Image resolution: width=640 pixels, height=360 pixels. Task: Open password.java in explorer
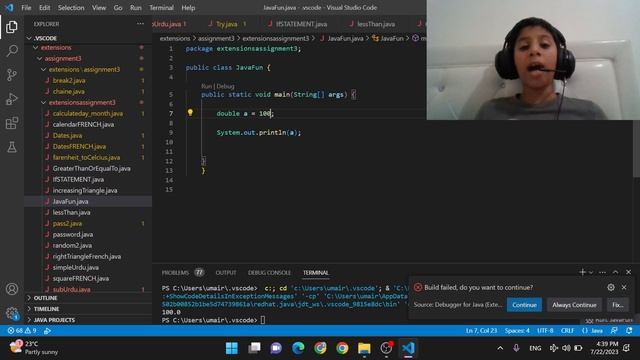click(73, 234)
